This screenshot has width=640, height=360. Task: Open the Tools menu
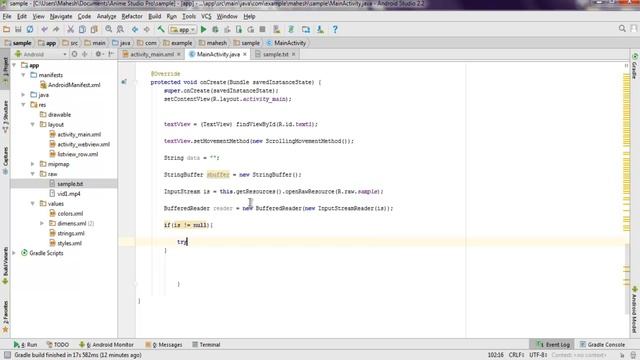(189, 16)
